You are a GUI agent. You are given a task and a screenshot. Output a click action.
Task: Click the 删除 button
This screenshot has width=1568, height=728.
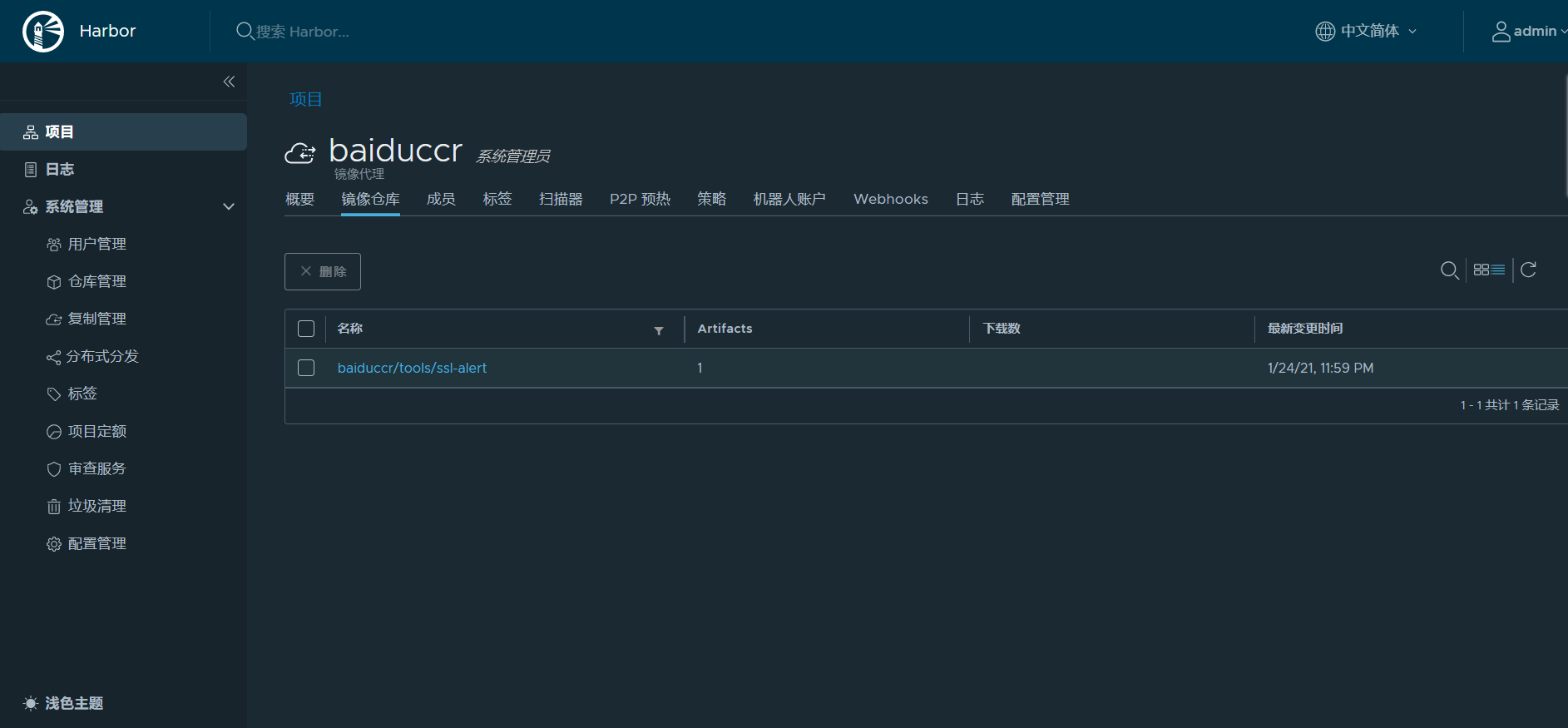[323, 271]
